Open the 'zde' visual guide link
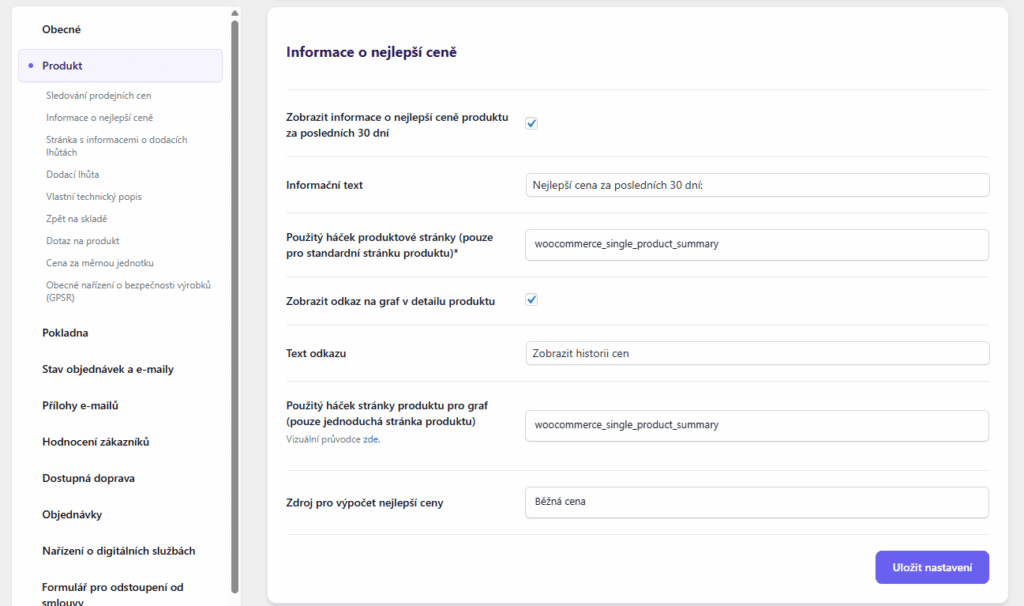 [x=371, y=439]
